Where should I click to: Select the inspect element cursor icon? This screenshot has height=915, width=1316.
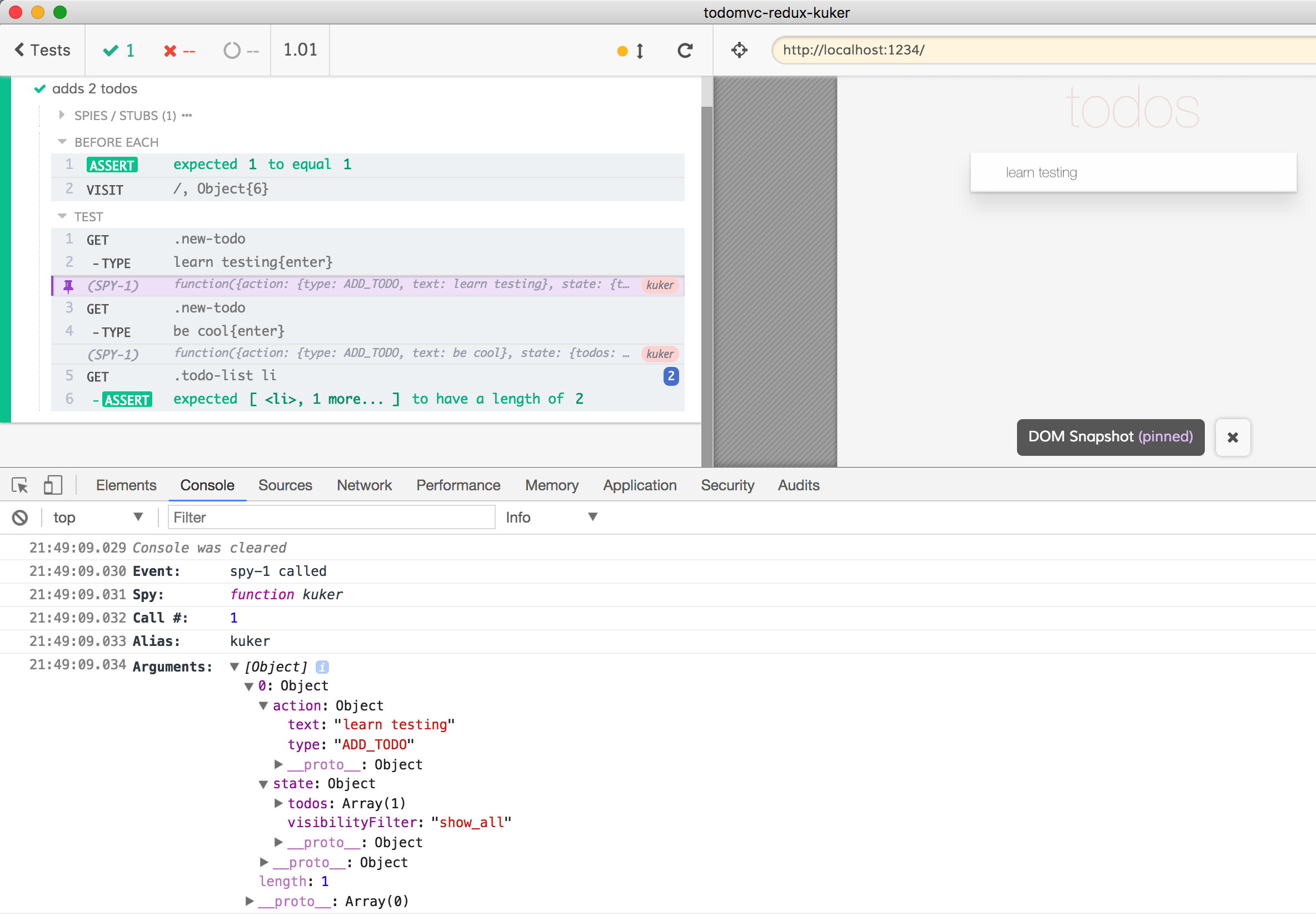(20, 486)
